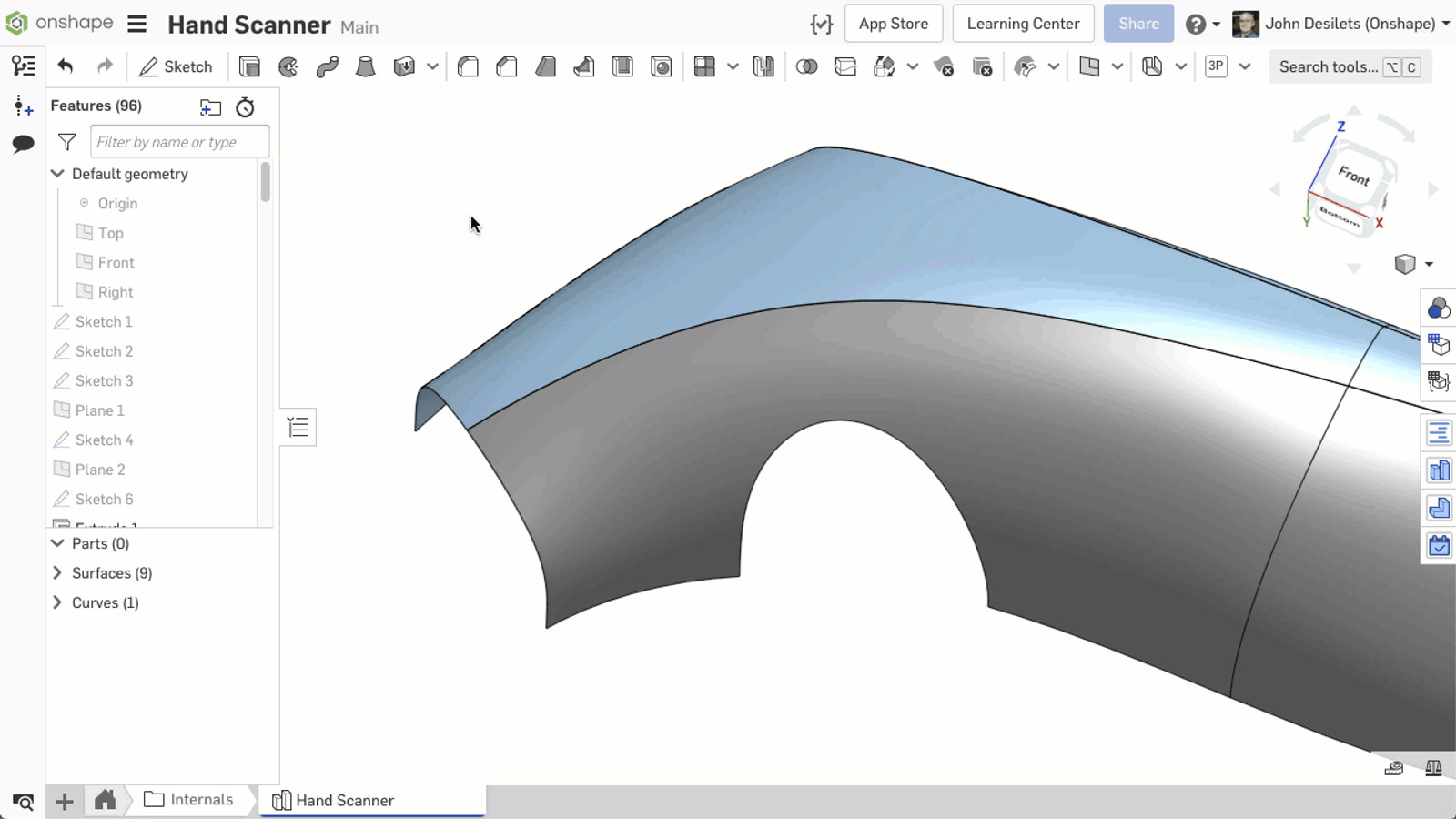The image size is (1456, 819).
Task: Expand the Surfaces (9) list
Action: point(57,573)
